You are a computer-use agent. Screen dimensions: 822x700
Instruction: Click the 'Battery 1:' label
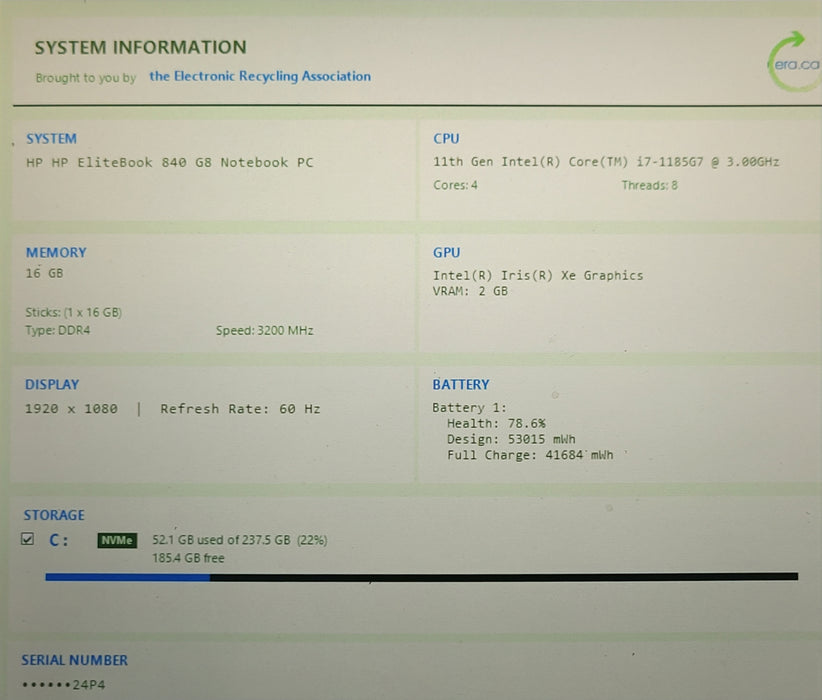click(469, 408)
